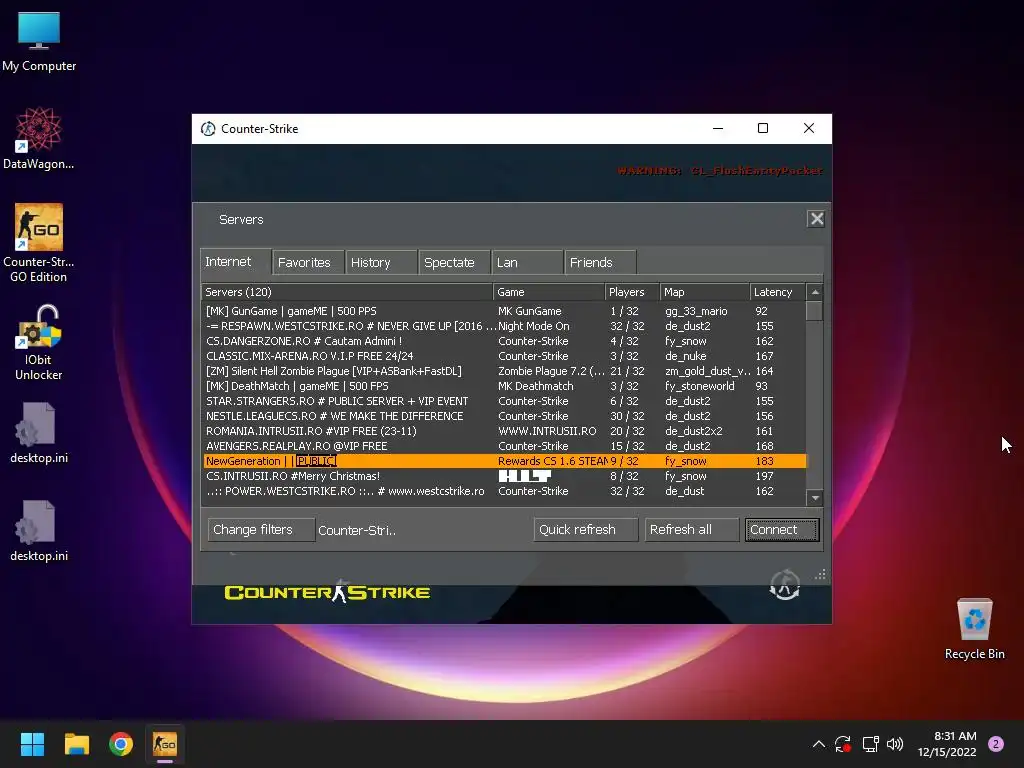The height and width of the screenshot is (768, 1024).
Task: Sort by the Servers (120) column header
Action: (x=347, y=292)
